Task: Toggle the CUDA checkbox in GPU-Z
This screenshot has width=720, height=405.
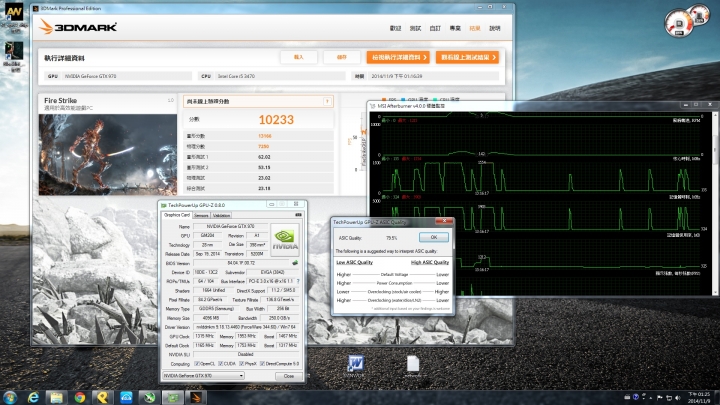Action: click(x=220, y=364)
